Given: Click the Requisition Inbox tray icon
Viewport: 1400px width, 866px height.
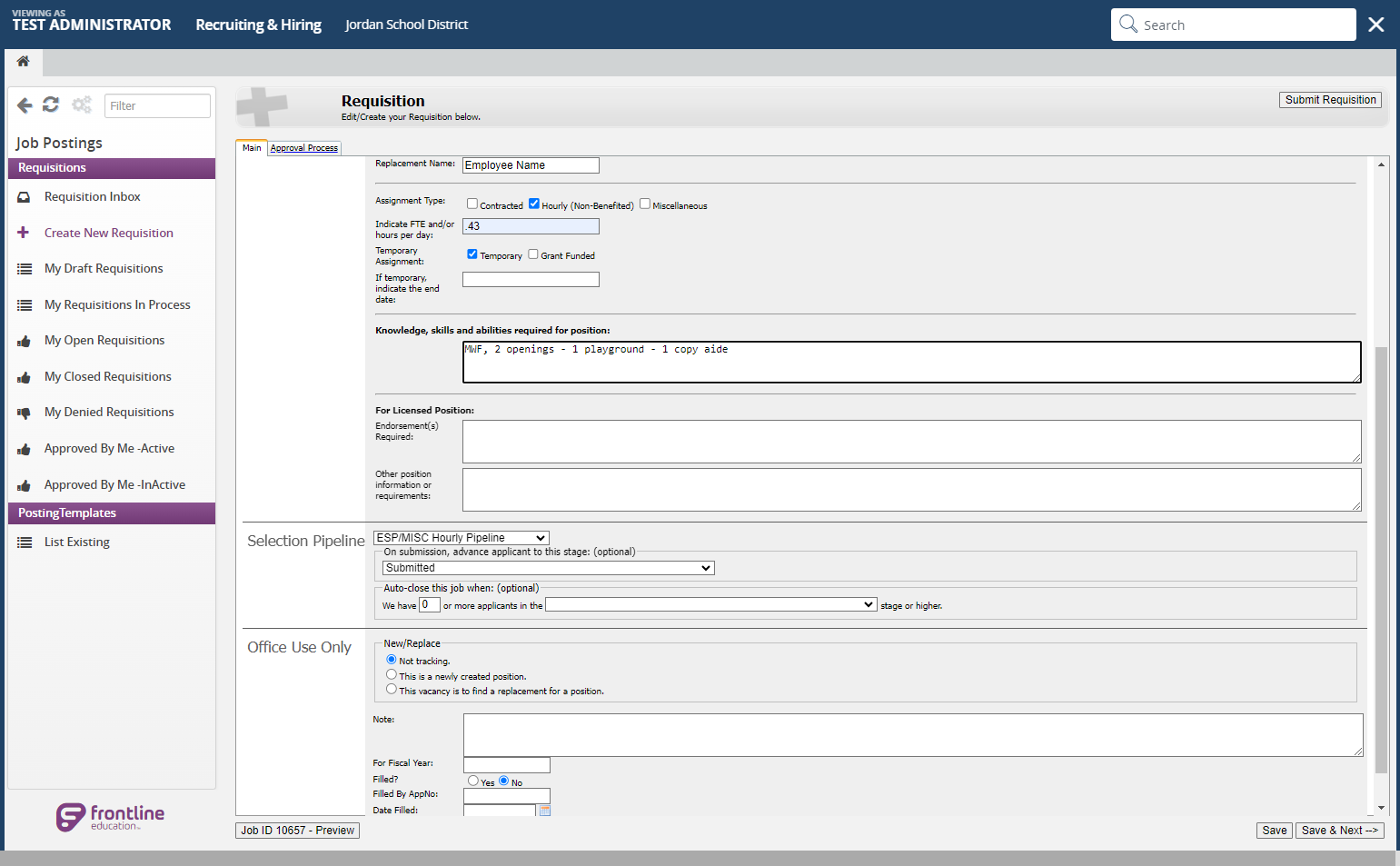Looking at the screenshot, I should coord(25,197).
